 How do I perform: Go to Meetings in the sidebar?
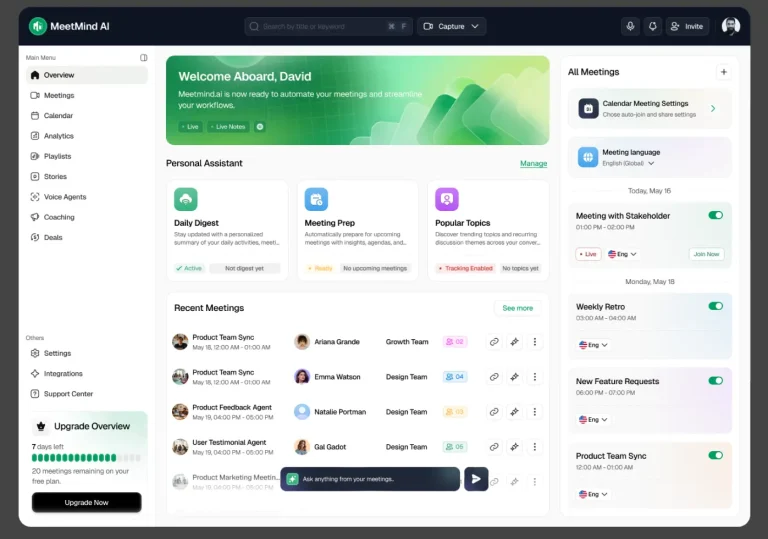pos(87,95)
